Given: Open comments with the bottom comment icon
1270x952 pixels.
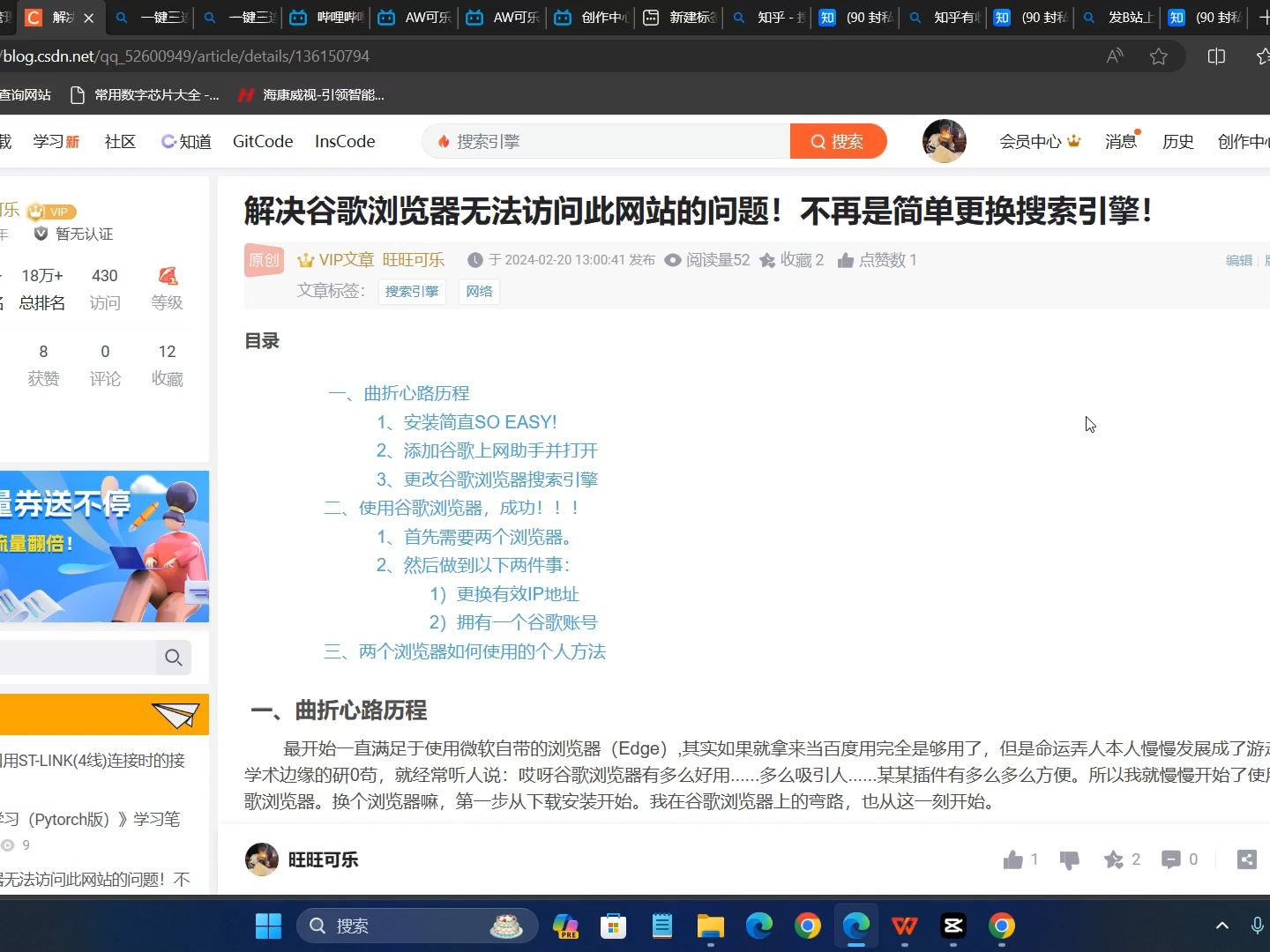Looking at the screenshot, I should tap(1171, 859).
